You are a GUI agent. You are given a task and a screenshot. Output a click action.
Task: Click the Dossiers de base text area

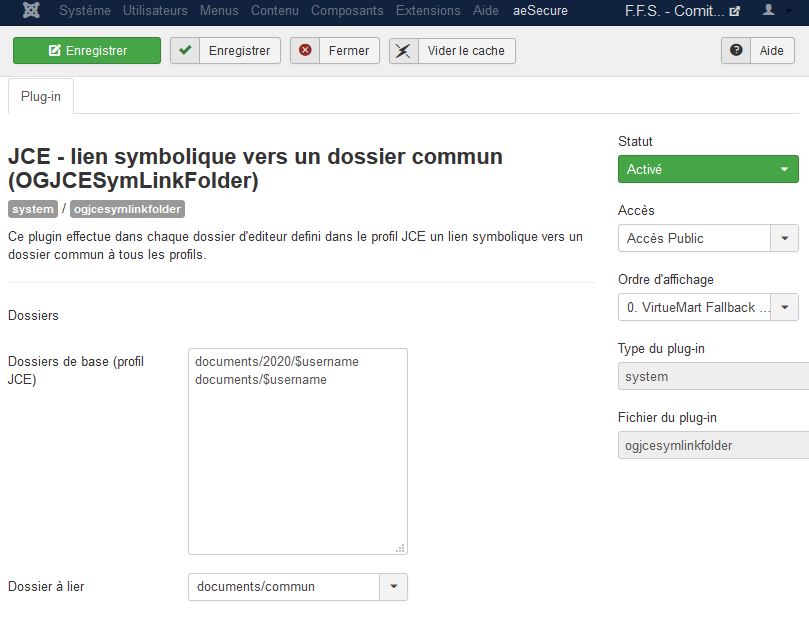(298, 452)
